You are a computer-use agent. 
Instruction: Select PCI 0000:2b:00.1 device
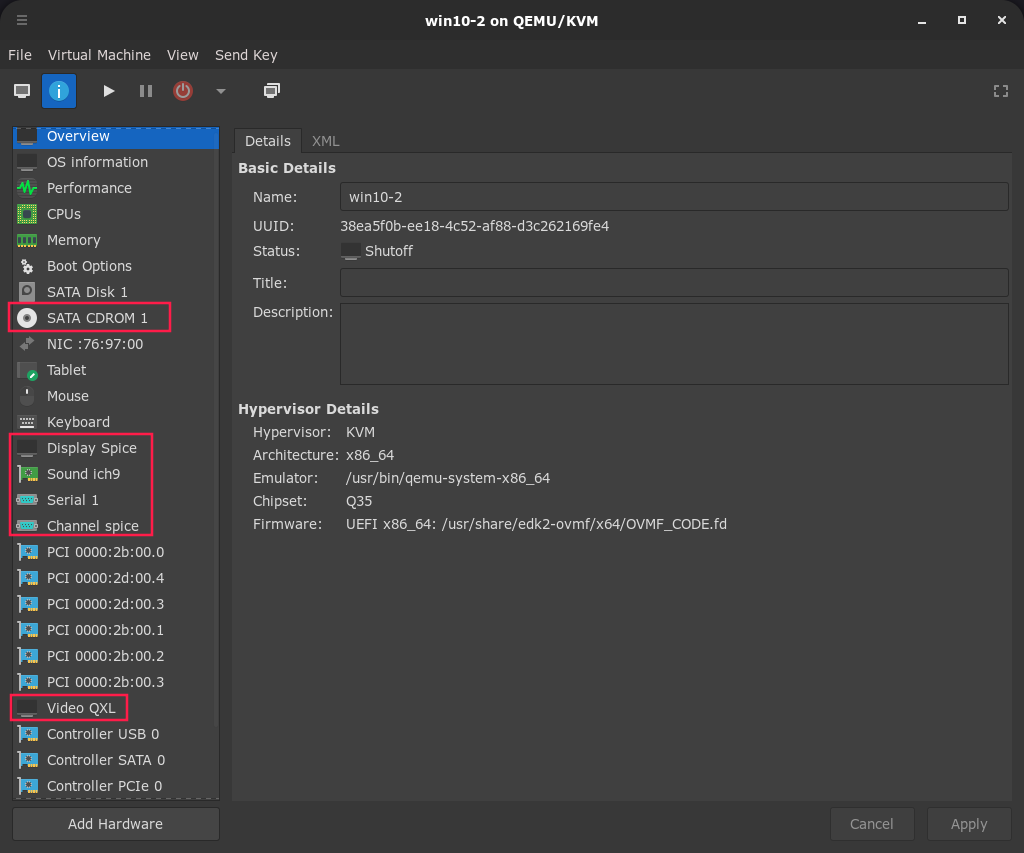116,630
